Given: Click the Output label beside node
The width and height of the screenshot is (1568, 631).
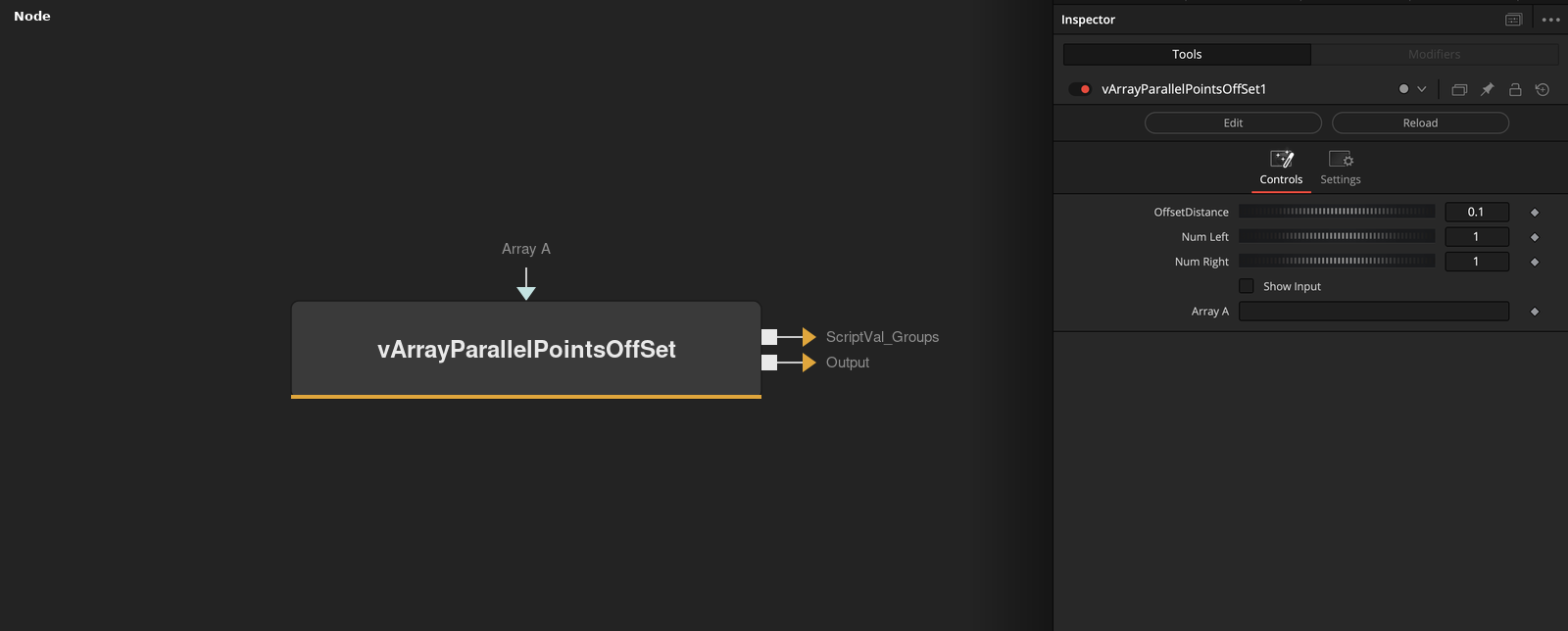Looking at the screenshot, I should (848, 363).
